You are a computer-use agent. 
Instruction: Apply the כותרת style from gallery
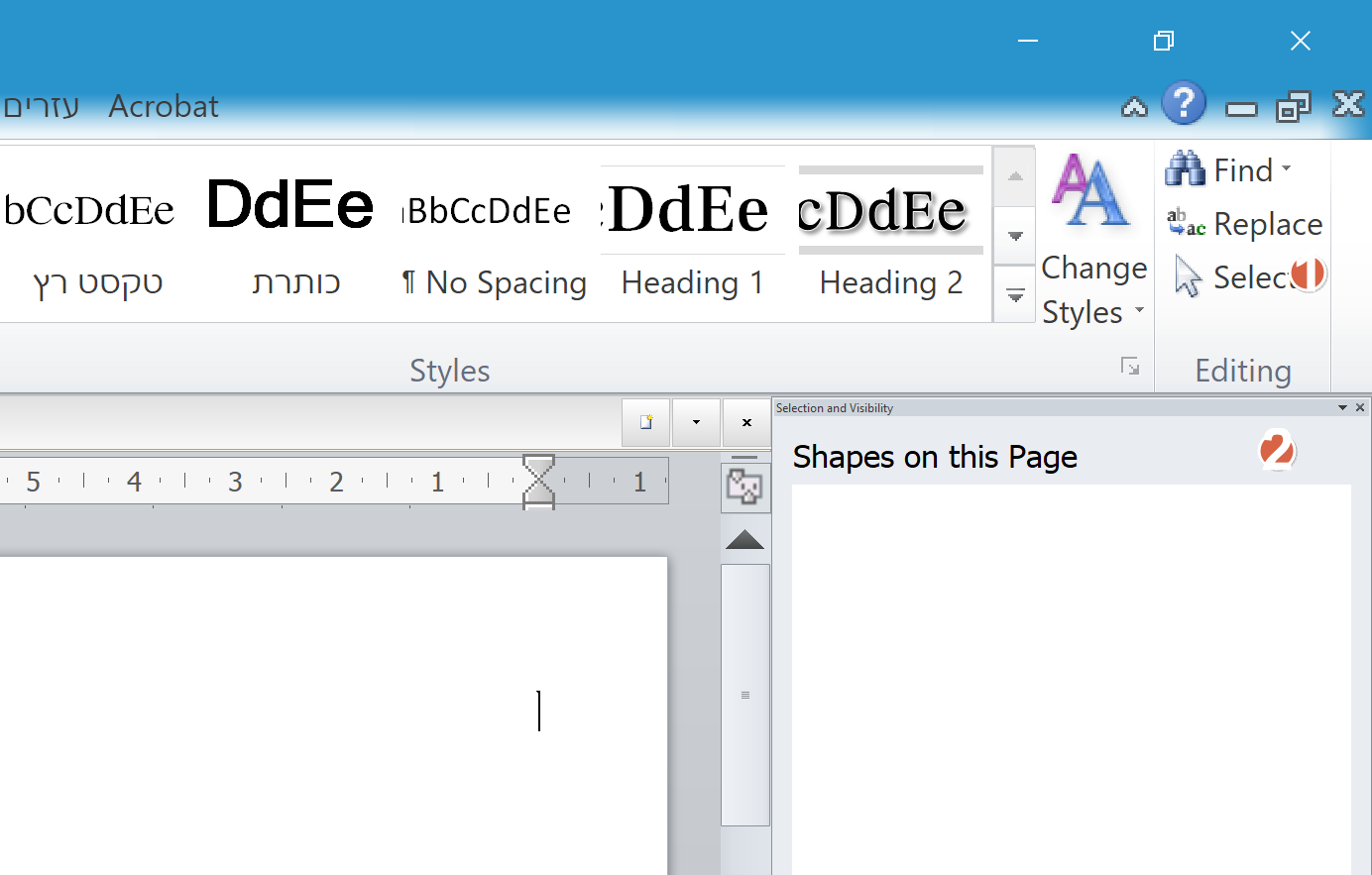pos(293,235)
